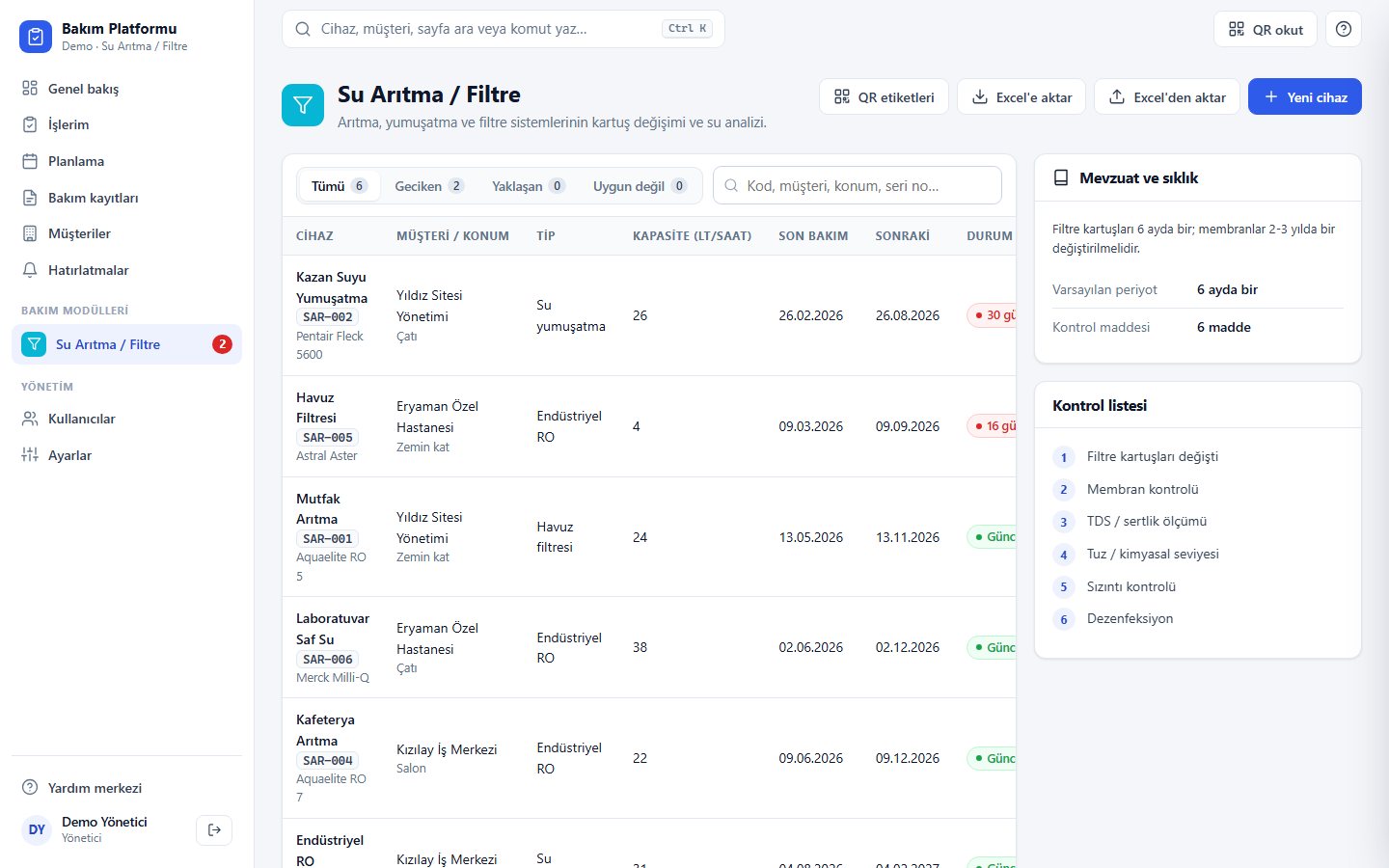Open device code SAR-002

click(x=328, y=316)
